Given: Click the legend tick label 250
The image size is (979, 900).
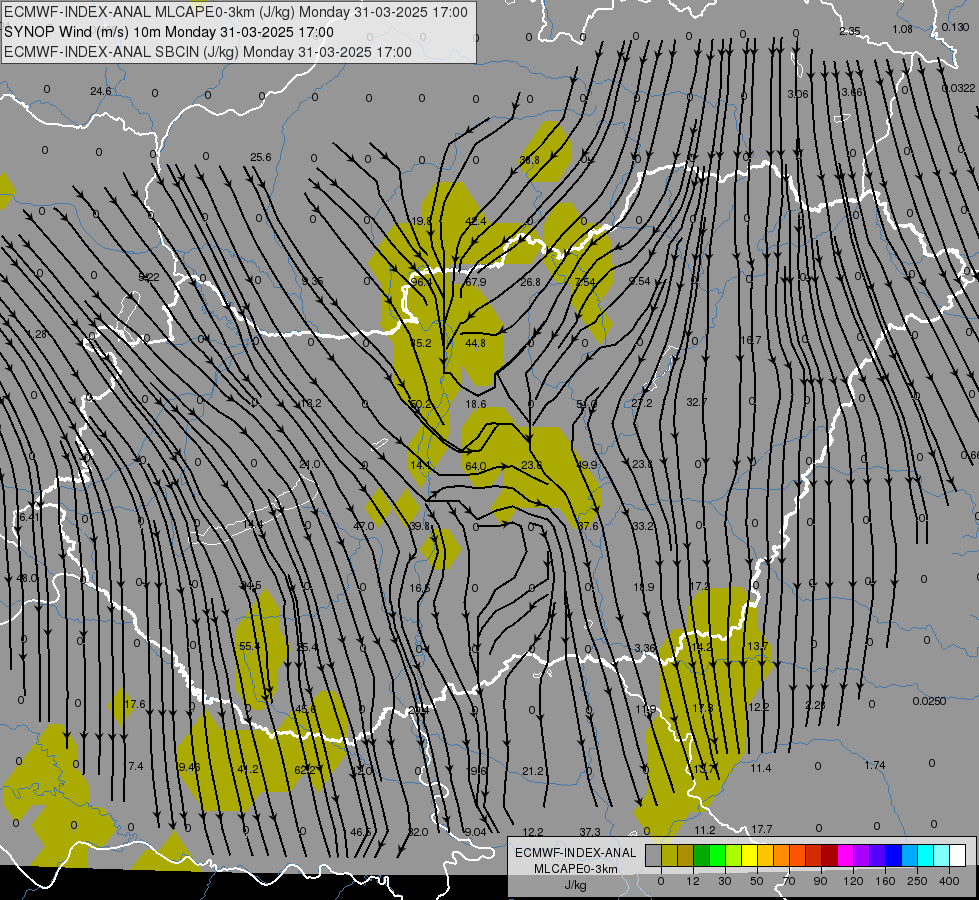Looking at the screenshot, I should pos(917,881).
